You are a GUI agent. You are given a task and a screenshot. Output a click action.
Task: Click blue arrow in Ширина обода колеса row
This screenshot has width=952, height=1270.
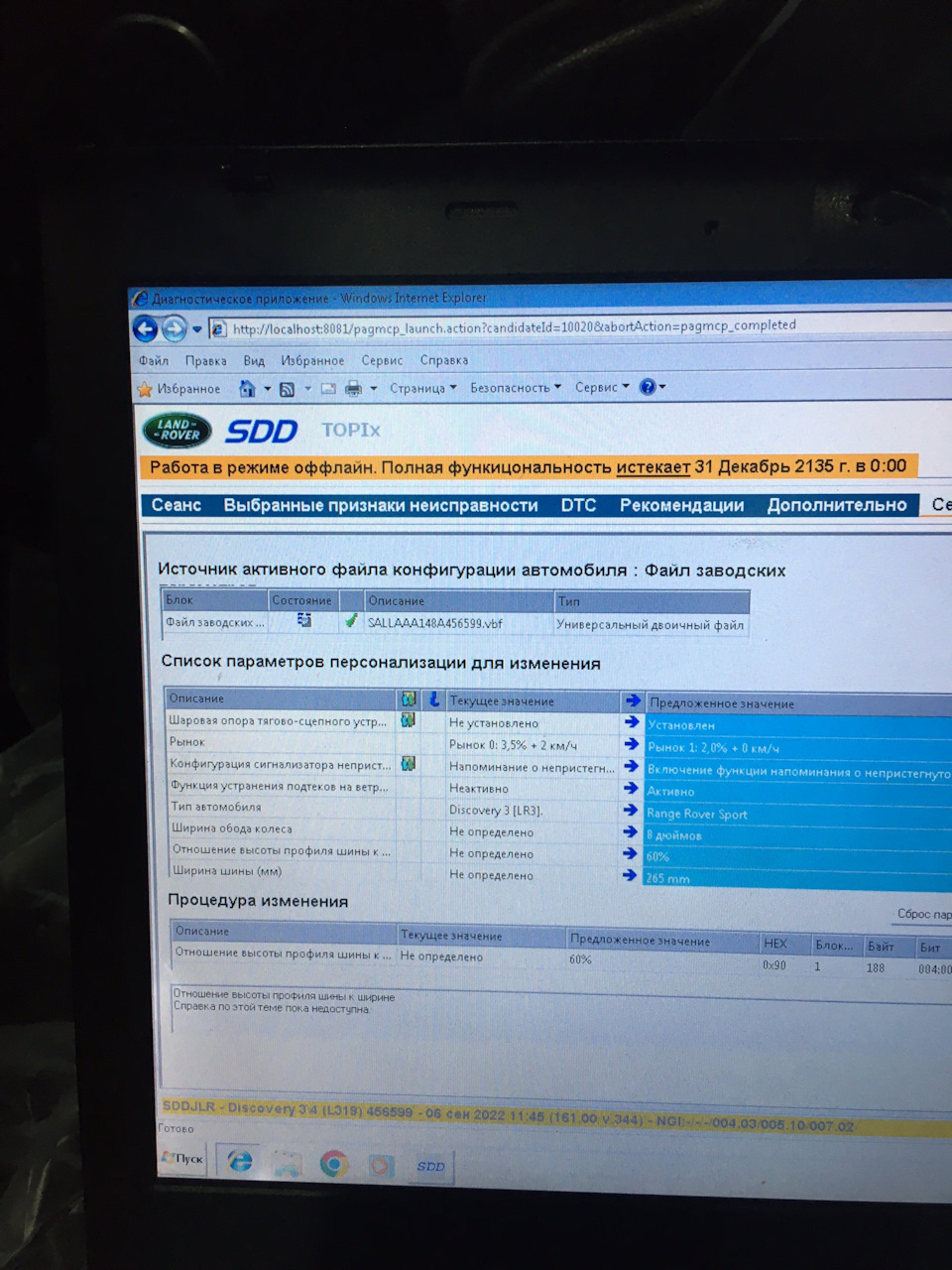coord(631,831)
